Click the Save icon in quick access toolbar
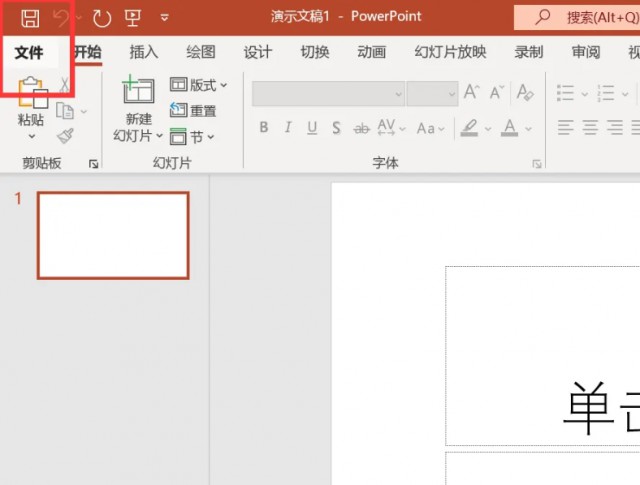This screenshot has height=485, width=640. [x=30, y=18]
